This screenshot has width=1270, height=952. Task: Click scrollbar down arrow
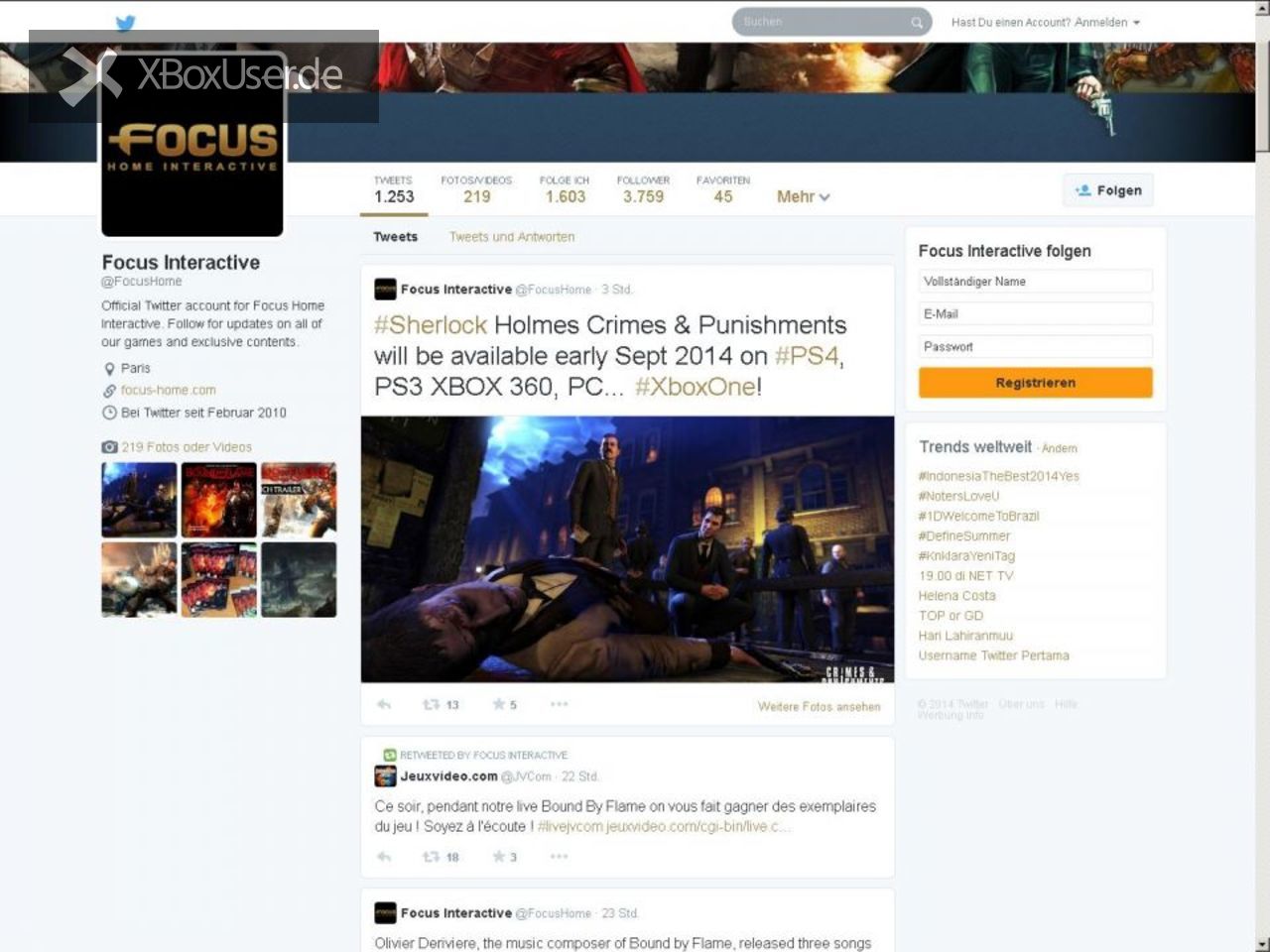tap(1262, 943)
